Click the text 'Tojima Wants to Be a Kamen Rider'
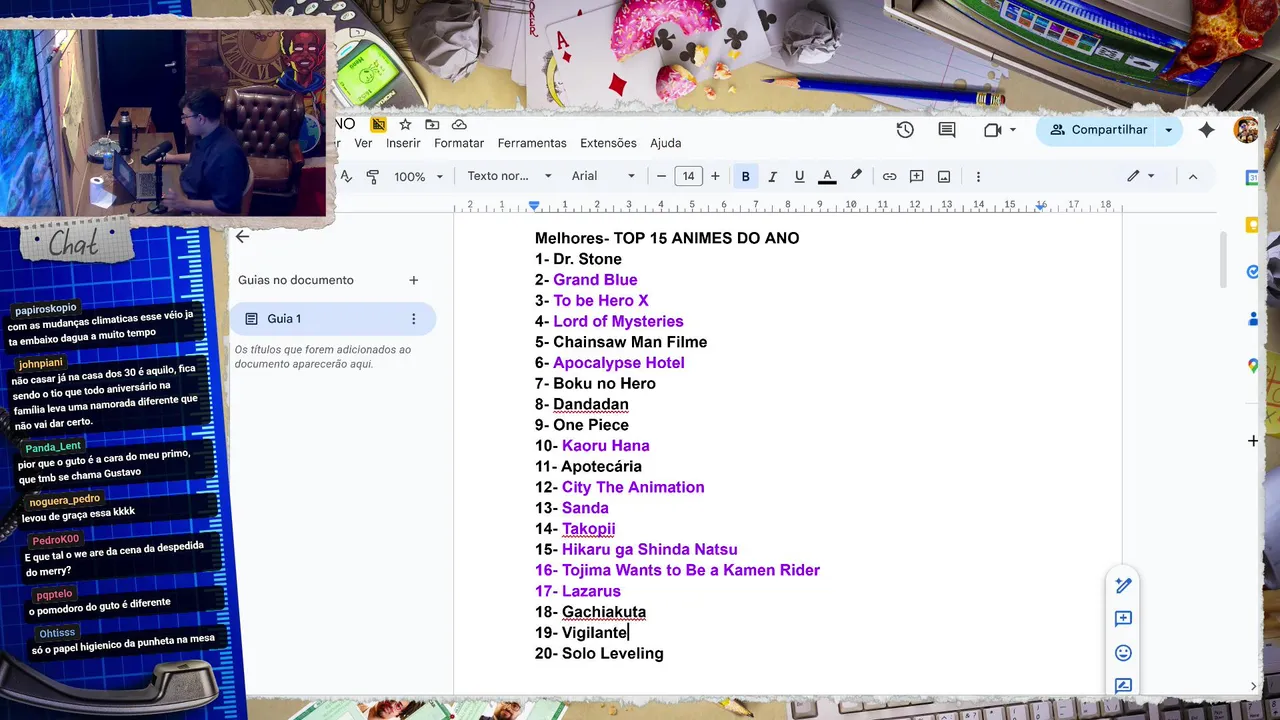 pos(691,570)
